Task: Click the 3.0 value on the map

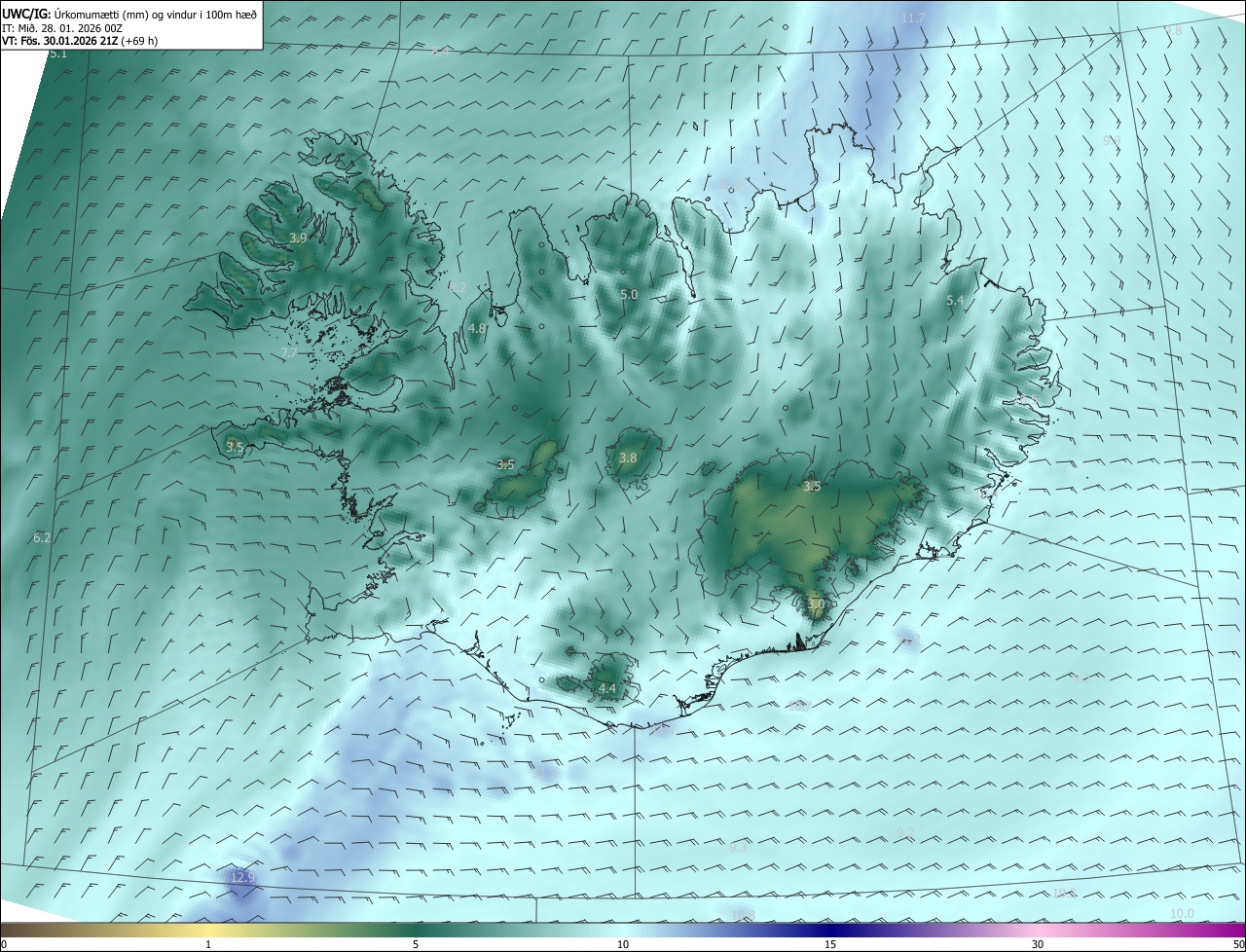Action: coord(816,604)
